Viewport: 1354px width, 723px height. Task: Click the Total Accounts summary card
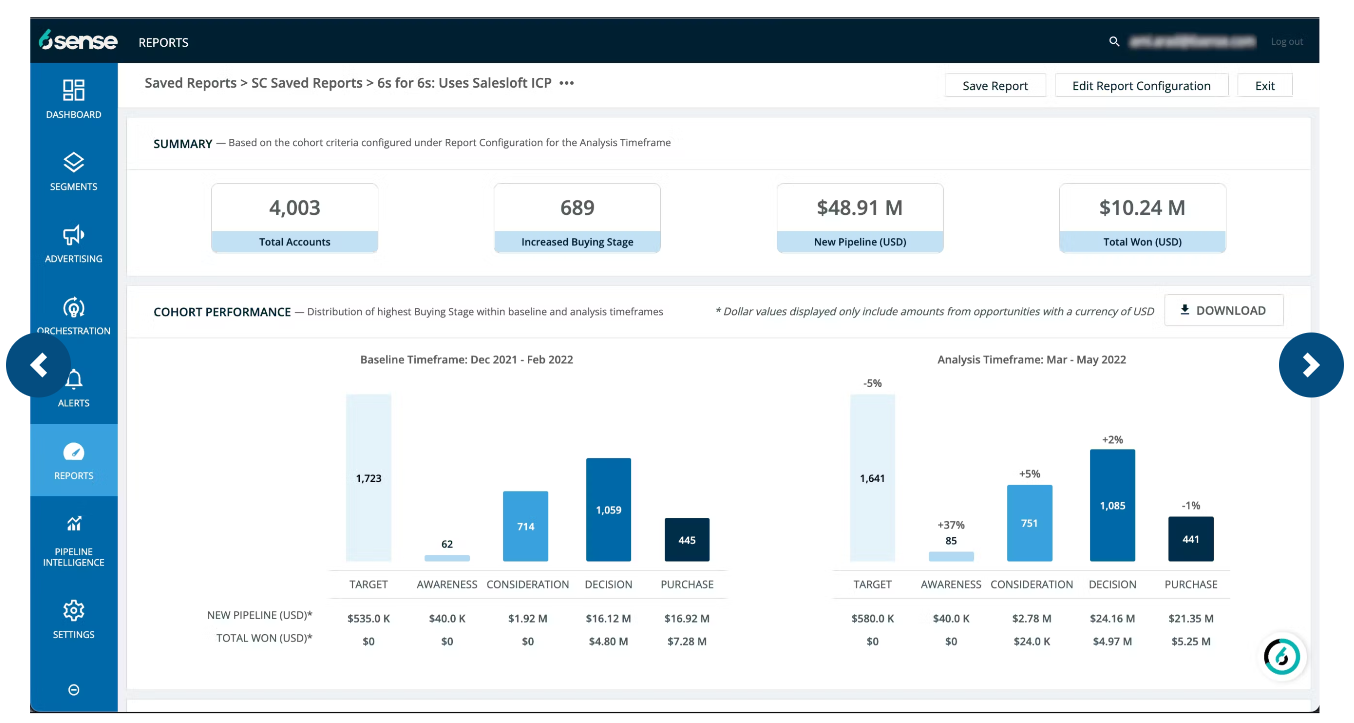294,217
